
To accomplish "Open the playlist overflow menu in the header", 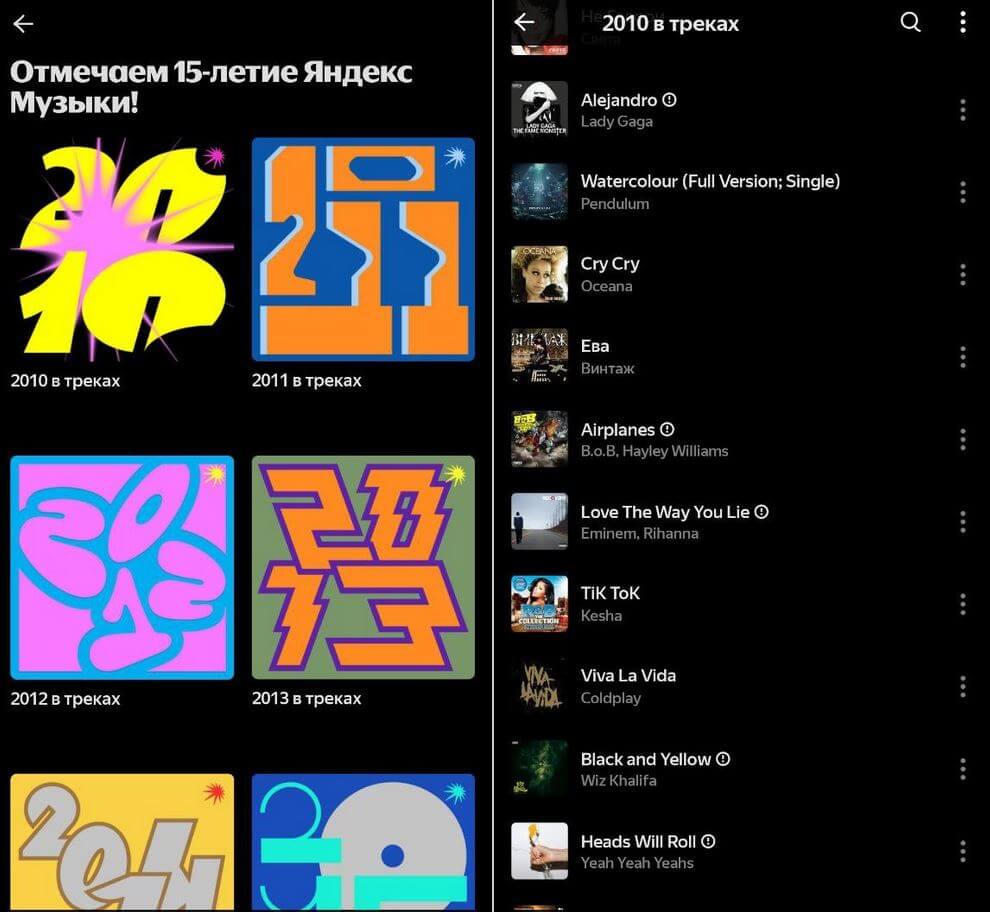I will tap(962, 22).
